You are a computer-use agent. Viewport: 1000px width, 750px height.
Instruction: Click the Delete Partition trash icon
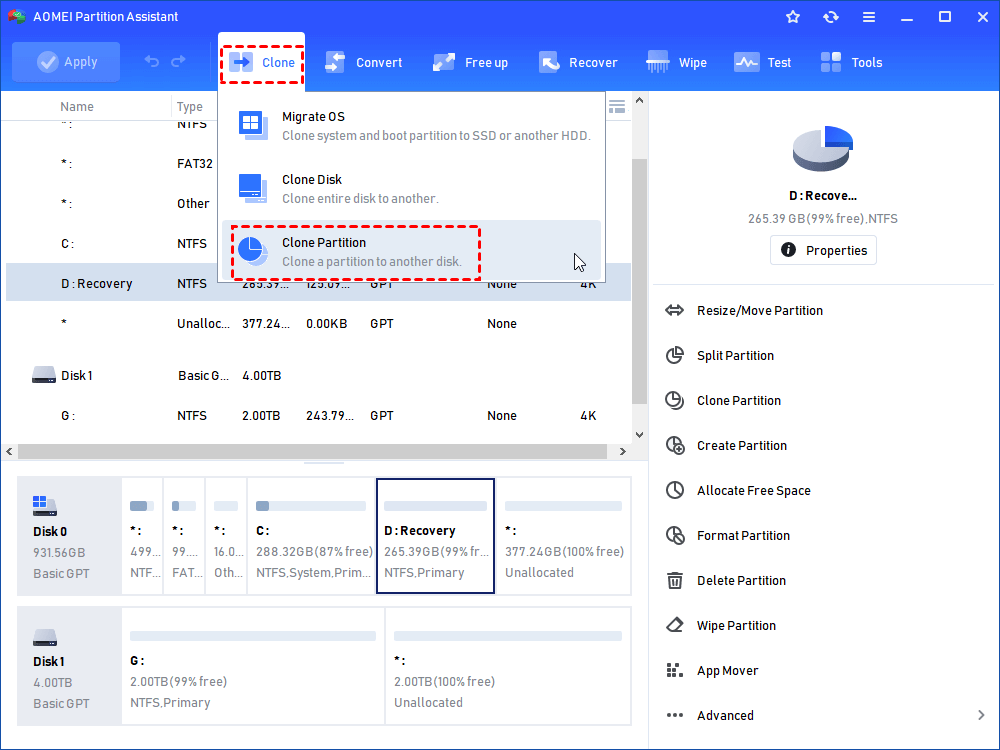[675, 580]
